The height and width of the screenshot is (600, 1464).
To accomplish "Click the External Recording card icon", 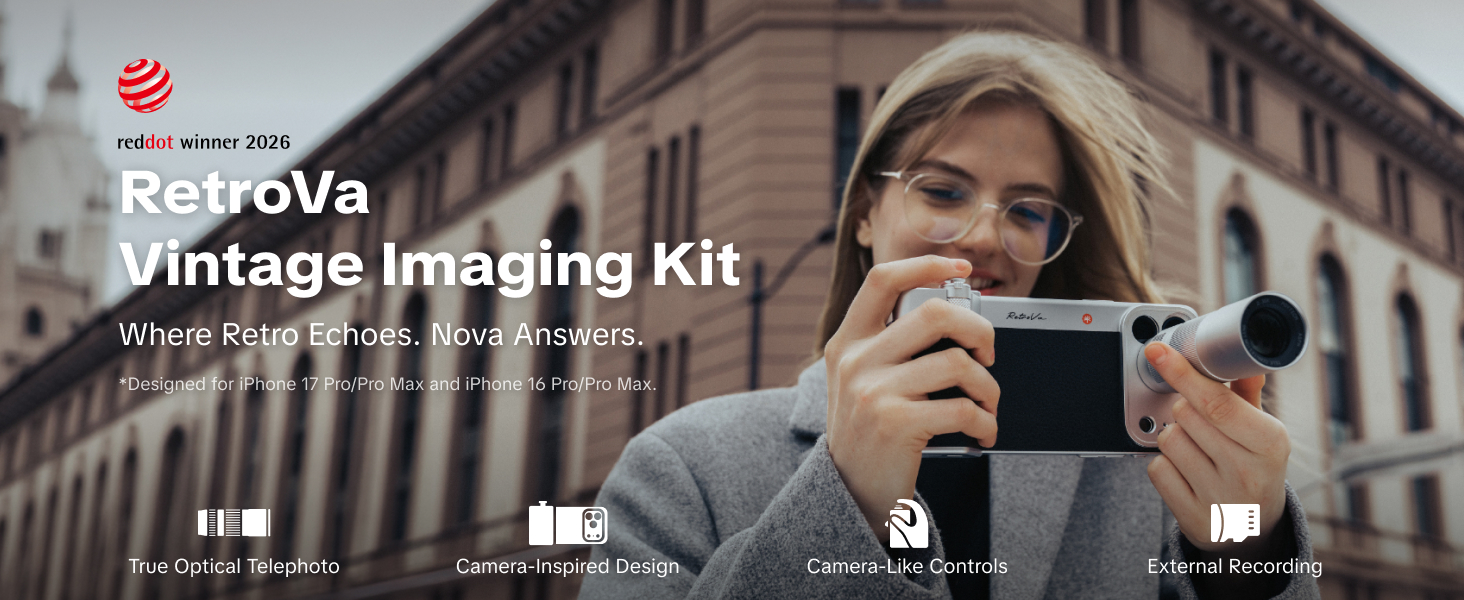I will 1235,523.
